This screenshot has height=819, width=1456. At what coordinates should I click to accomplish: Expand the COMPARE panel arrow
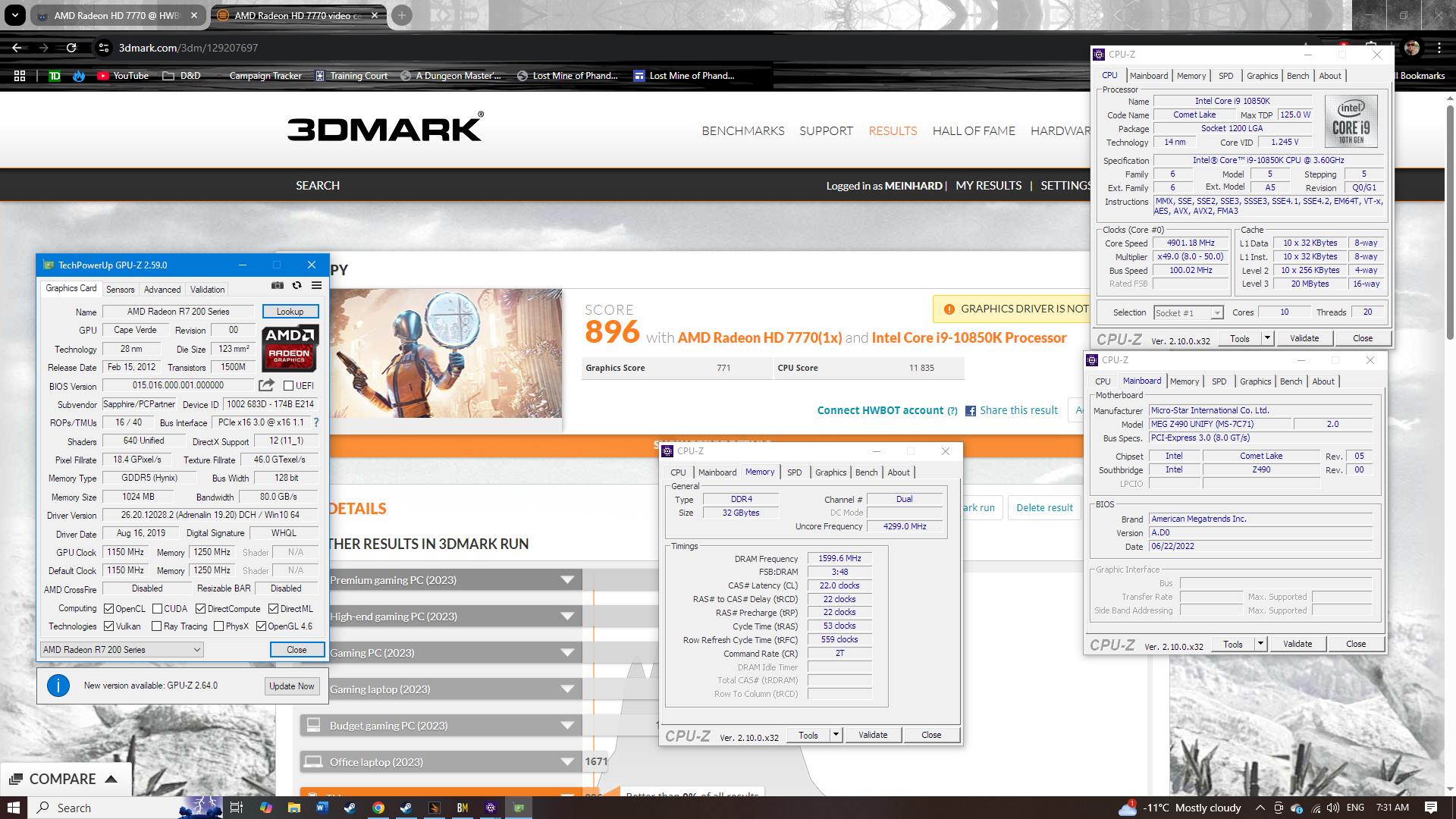click(111, 779)
